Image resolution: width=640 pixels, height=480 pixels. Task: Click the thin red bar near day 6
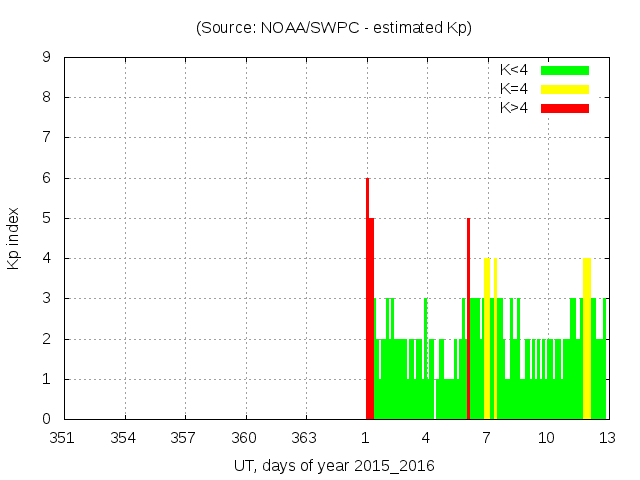point(468,320)
